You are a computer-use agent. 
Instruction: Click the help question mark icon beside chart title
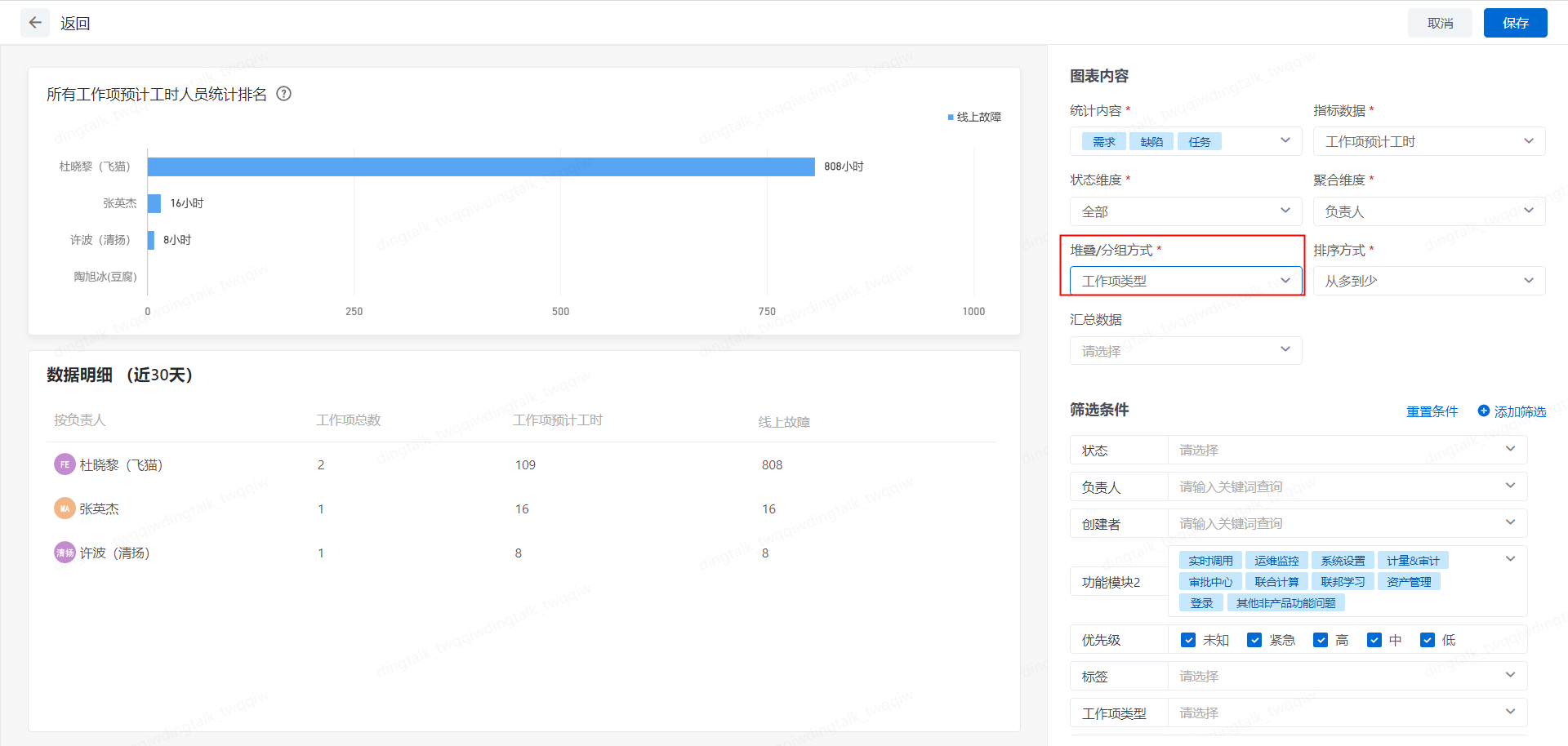(283, 94)
